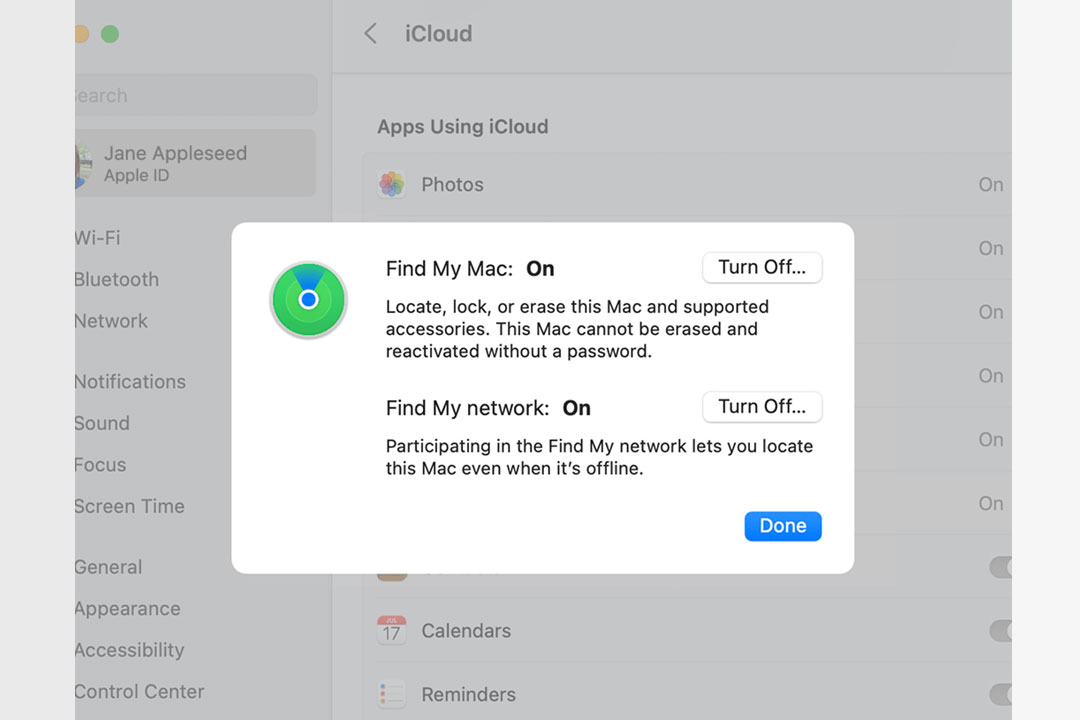Select Bluetooth in the sidebar
The width and height of the screenshot is (1080, 720).
tap(116, 279)
